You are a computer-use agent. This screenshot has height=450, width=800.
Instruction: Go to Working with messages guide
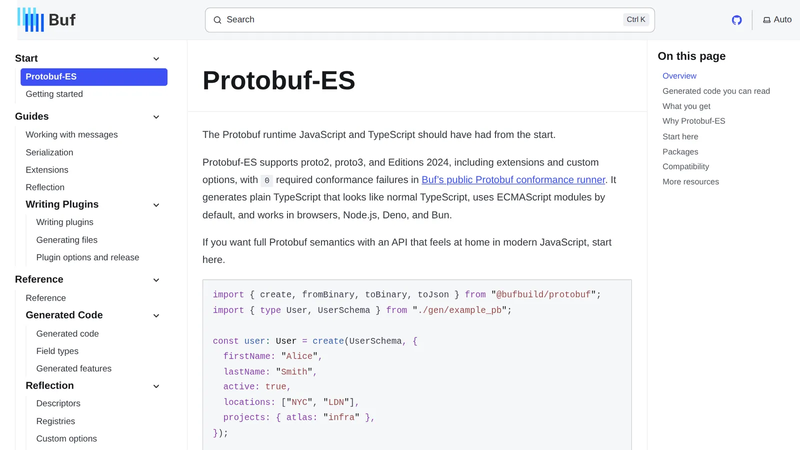coord(71,135)
